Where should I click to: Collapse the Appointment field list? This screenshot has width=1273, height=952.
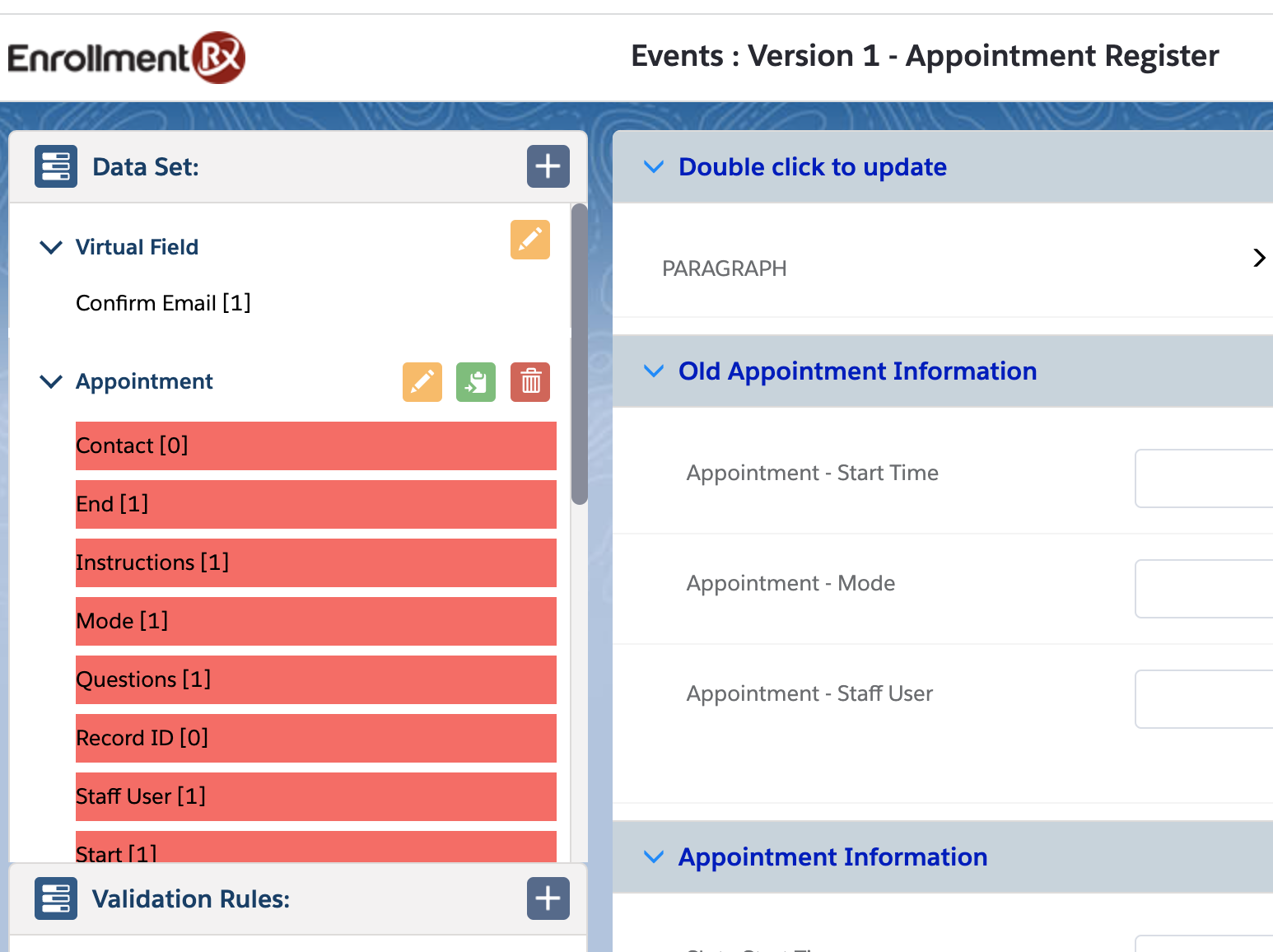51,381
